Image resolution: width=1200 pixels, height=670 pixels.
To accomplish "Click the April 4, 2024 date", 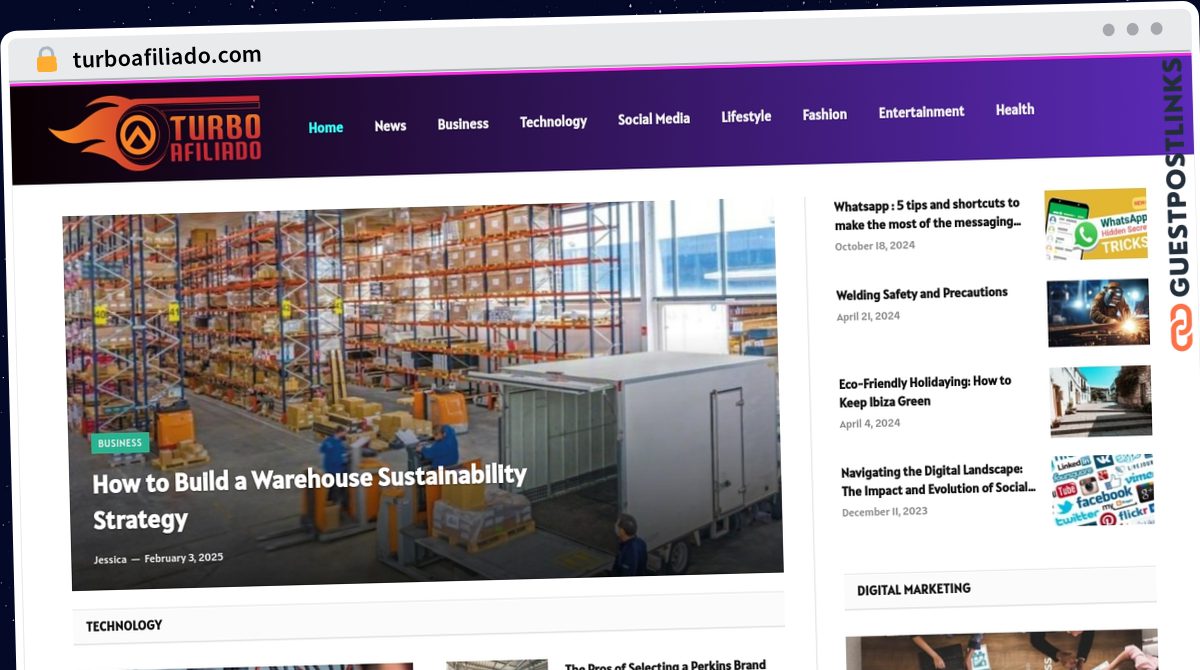I will click(870, 424).
